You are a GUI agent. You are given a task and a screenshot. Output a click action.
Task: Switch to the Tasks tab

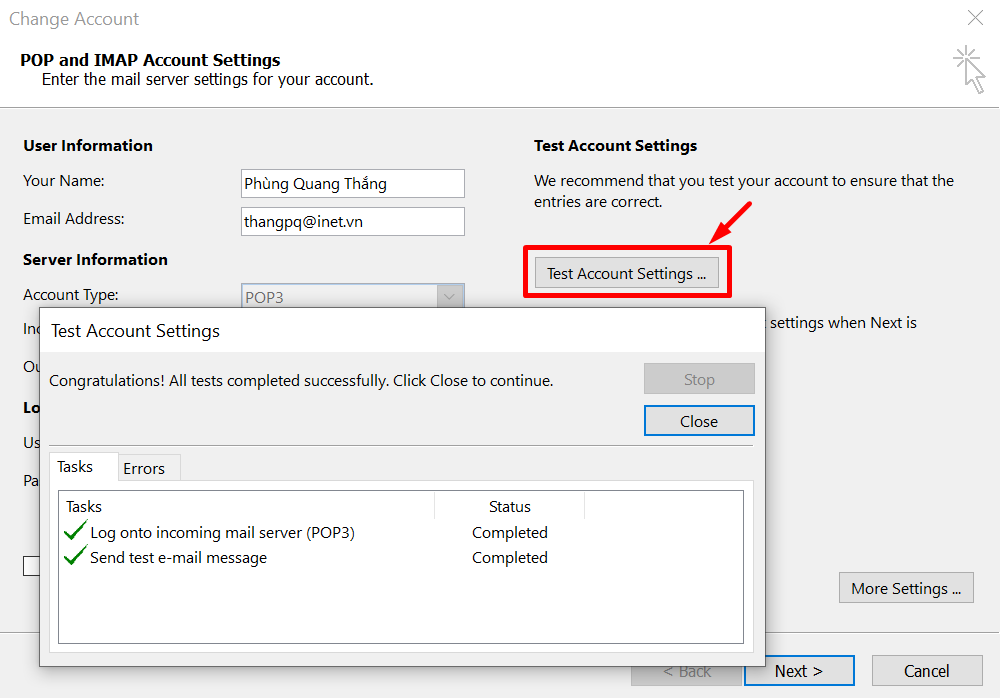tap(75, 467)
